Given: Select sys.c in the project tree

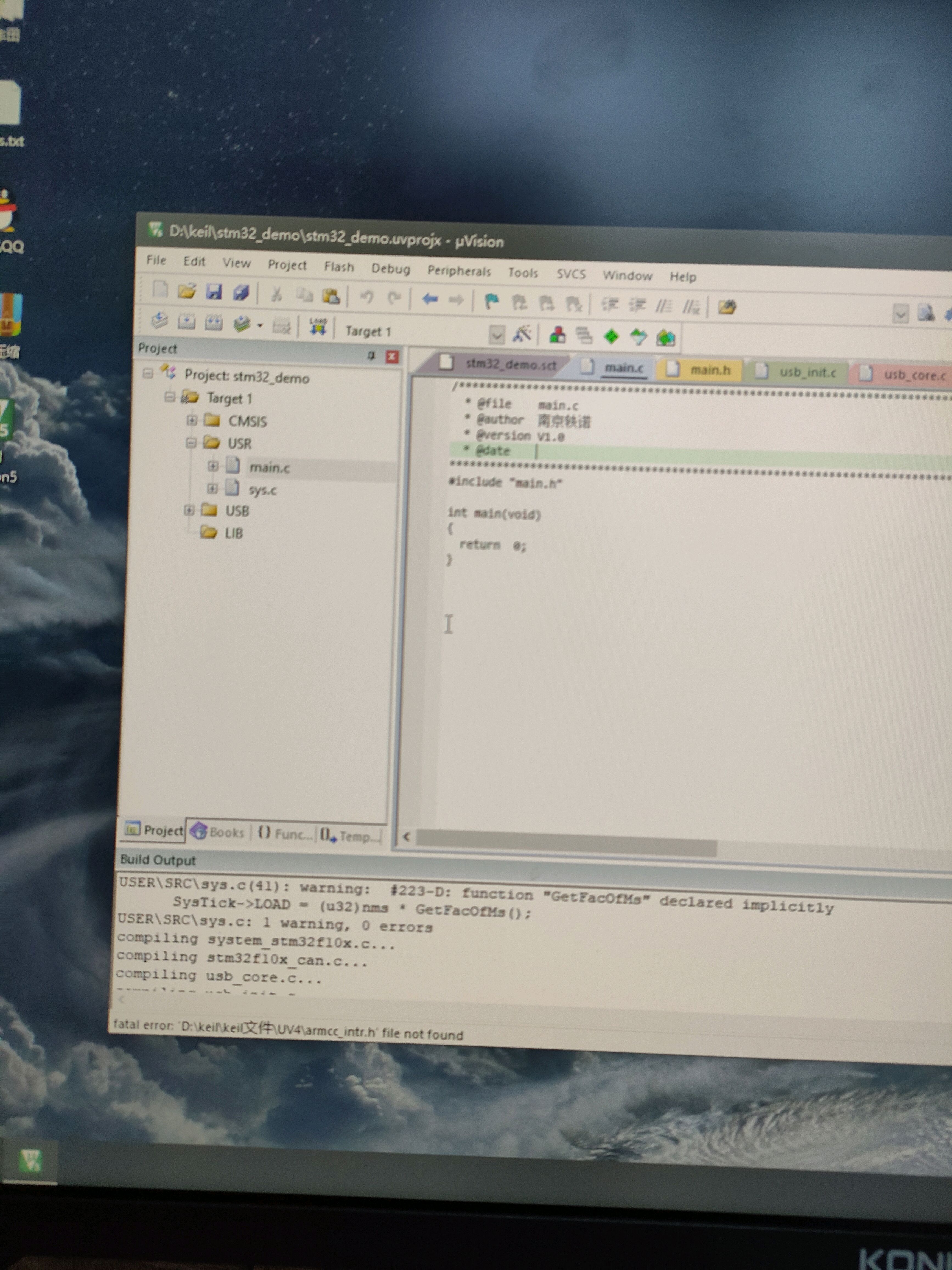Looking at the screenshot, I should (262, 490).
